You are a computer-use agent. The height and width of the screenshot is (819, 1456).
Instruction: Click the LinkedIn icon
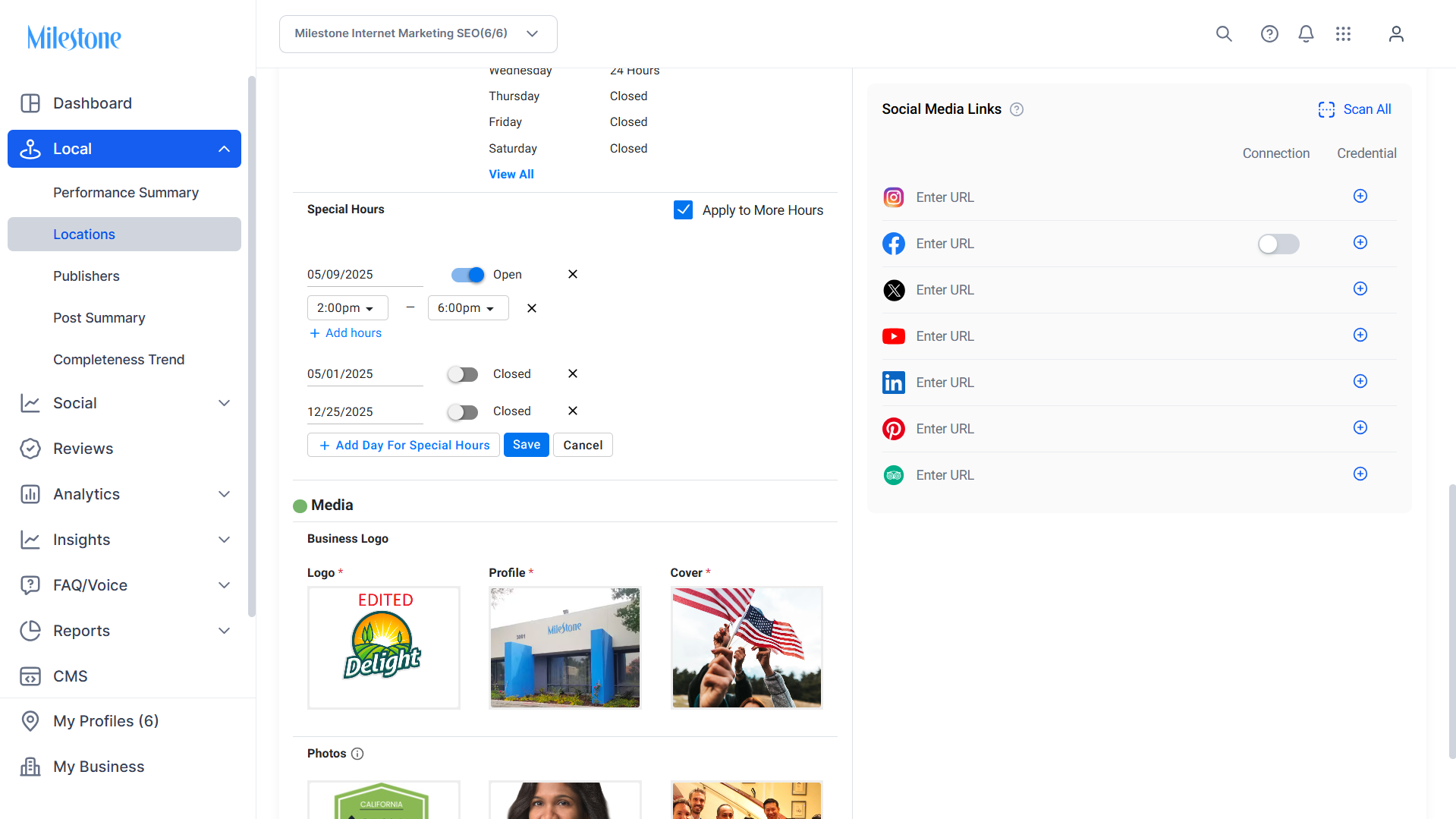894,383
